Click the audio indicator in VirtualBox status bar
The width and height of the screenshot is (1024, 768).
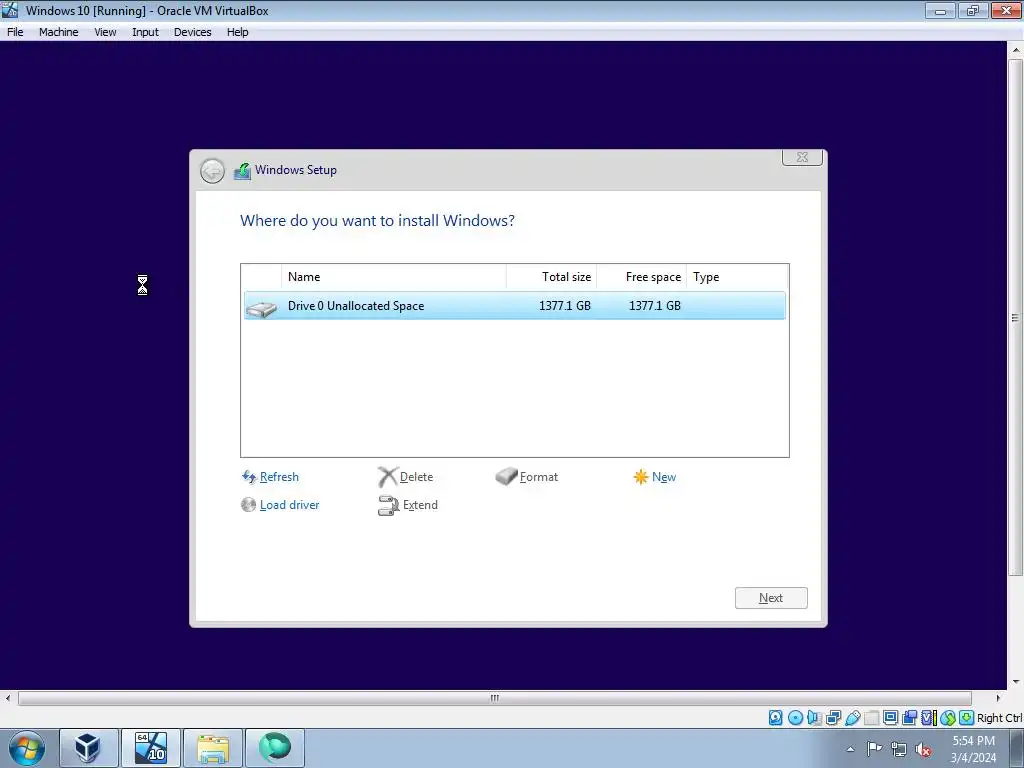click(x=814, y=718)
